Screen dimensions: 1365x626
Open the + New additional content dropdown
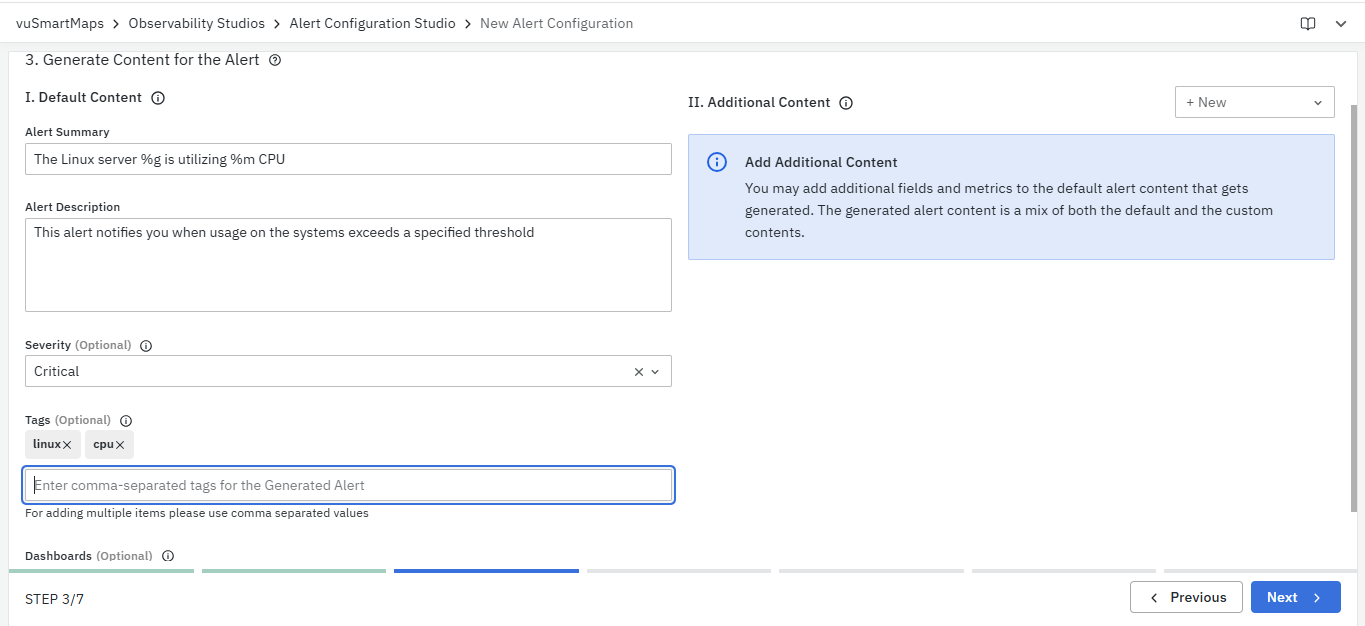[1254, 102]
